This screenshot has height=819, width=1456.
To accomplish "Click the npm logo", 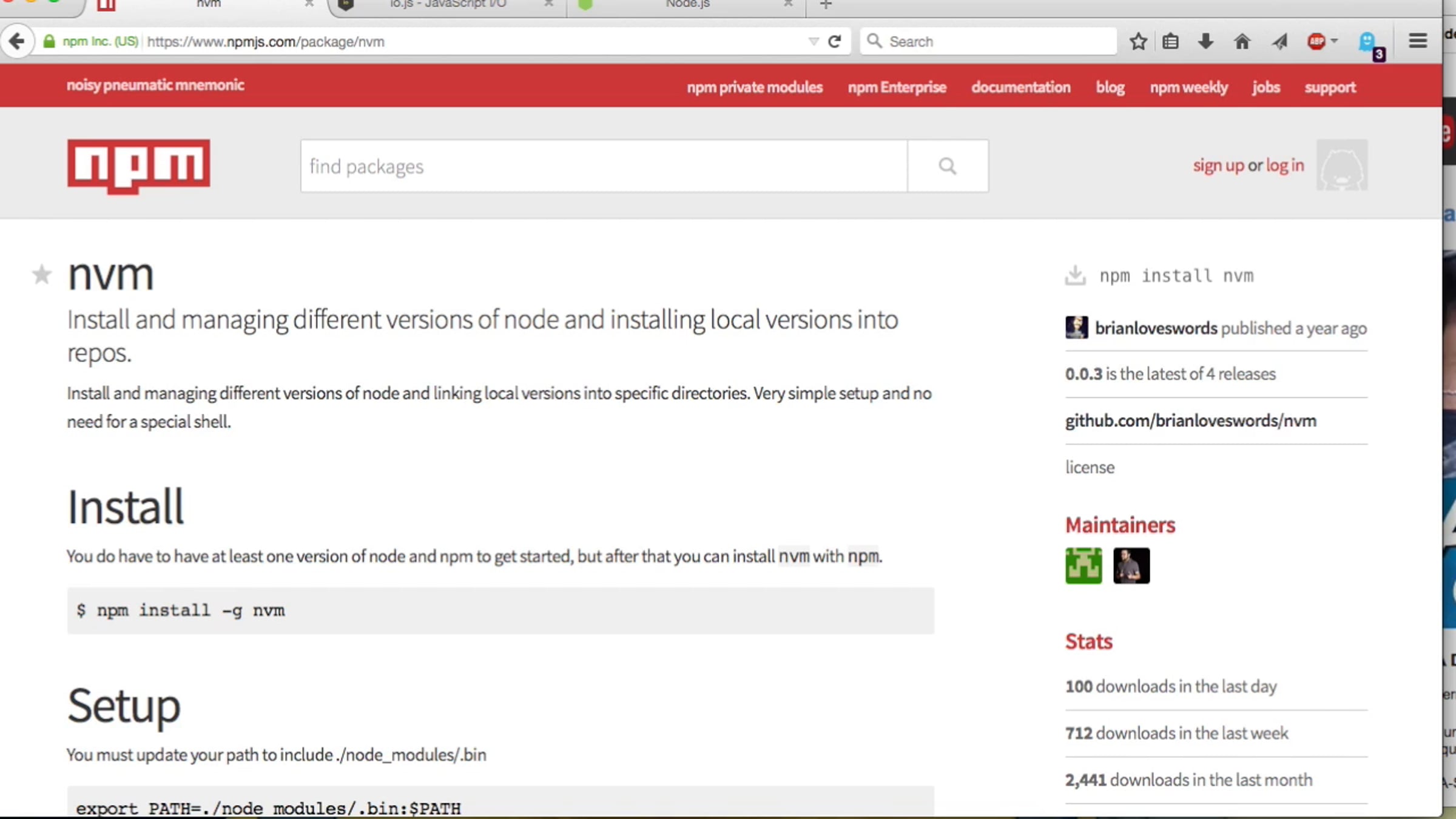I will click(139, 166).
